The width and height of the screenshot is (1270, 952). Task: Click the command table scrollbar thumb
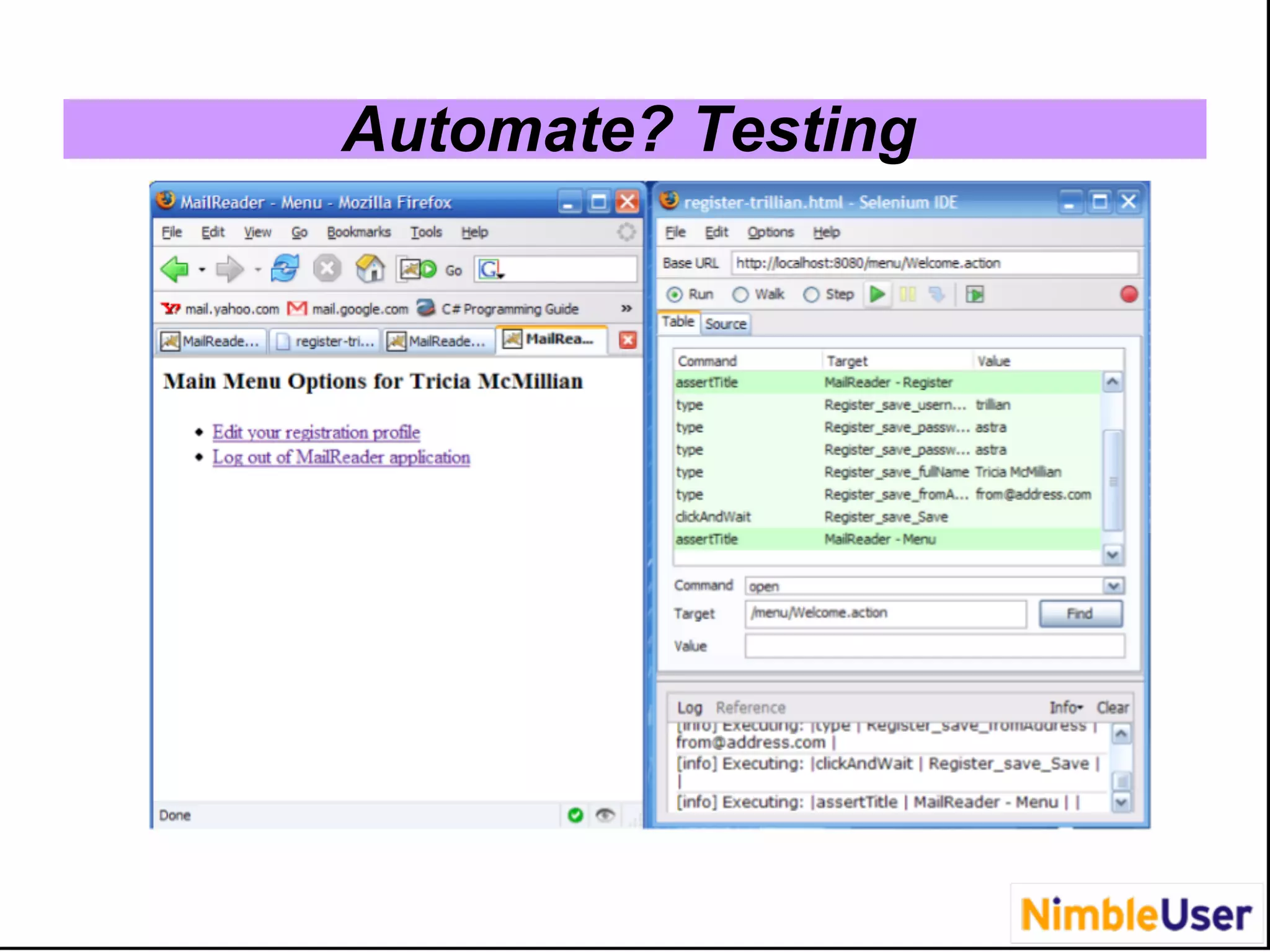[x=1112, y=480]
